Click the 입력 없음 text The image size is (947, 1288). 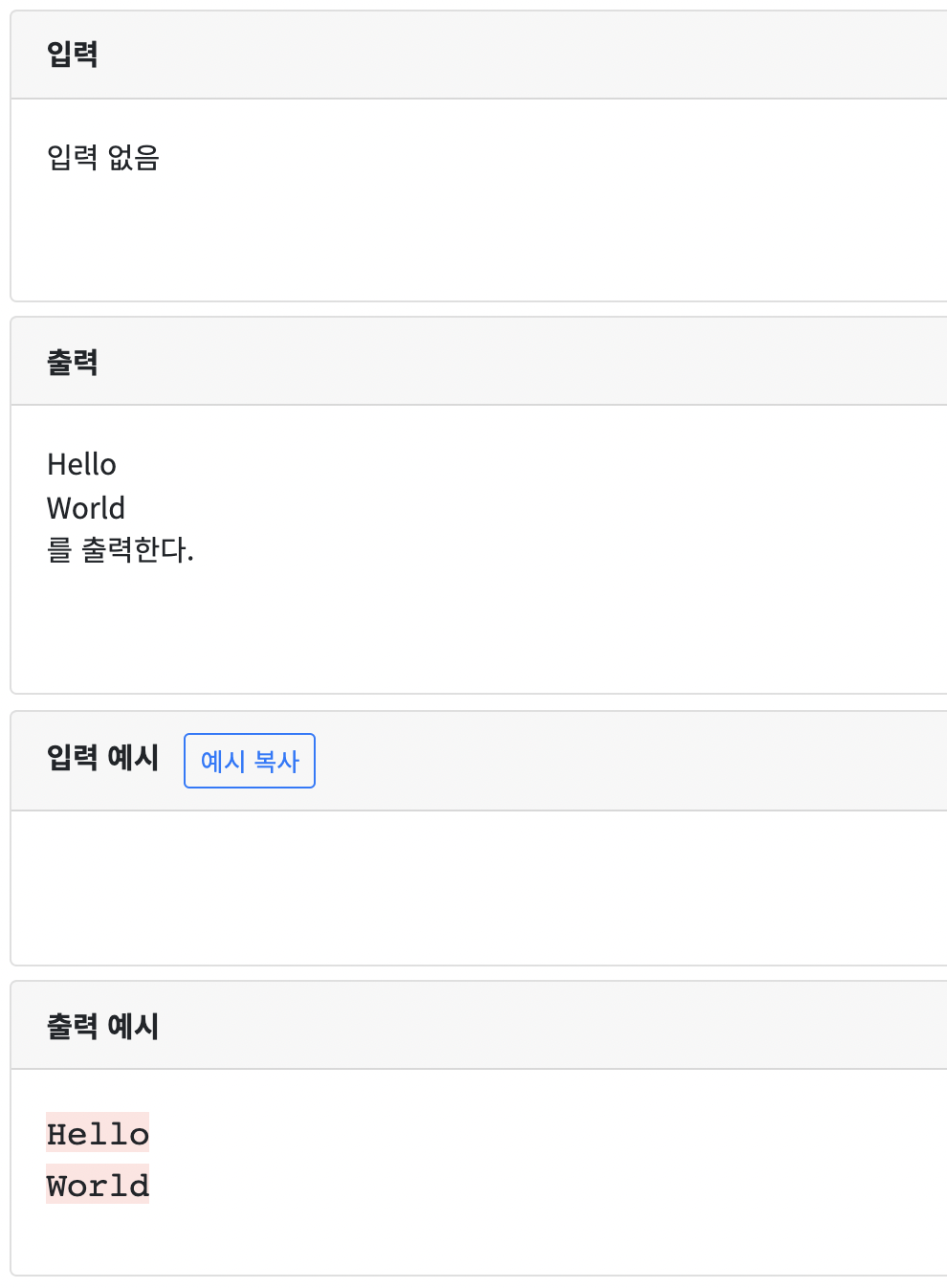(103, 159)
